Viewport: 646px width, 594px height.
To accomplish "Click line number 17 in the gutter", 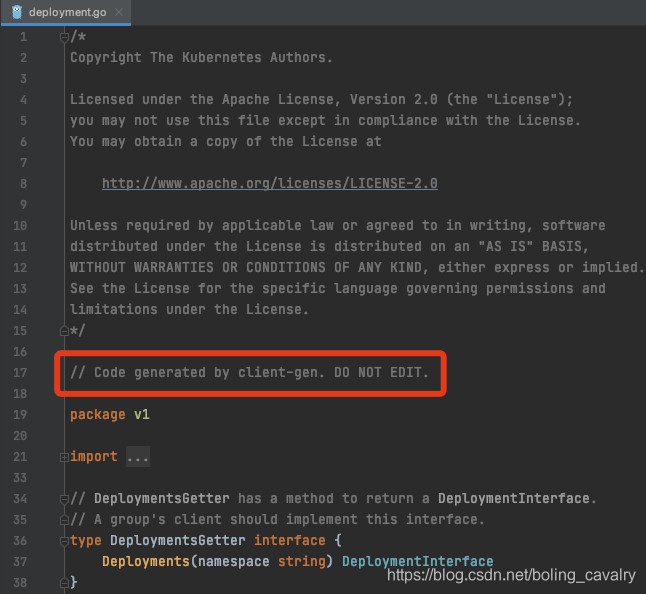I will [20, 373].
